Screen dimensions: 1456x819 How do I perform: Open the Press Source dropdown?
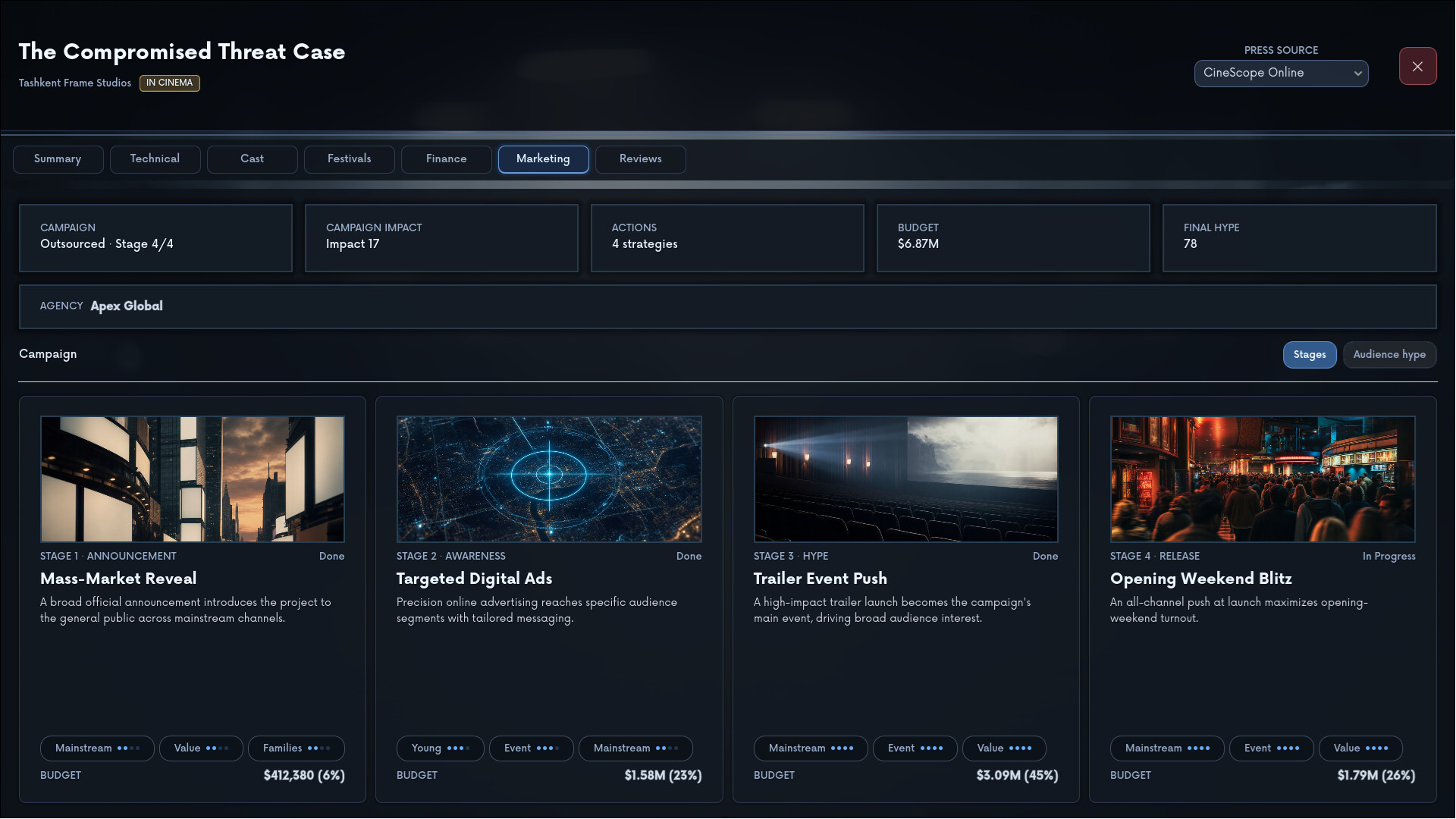coord(1281,73)
